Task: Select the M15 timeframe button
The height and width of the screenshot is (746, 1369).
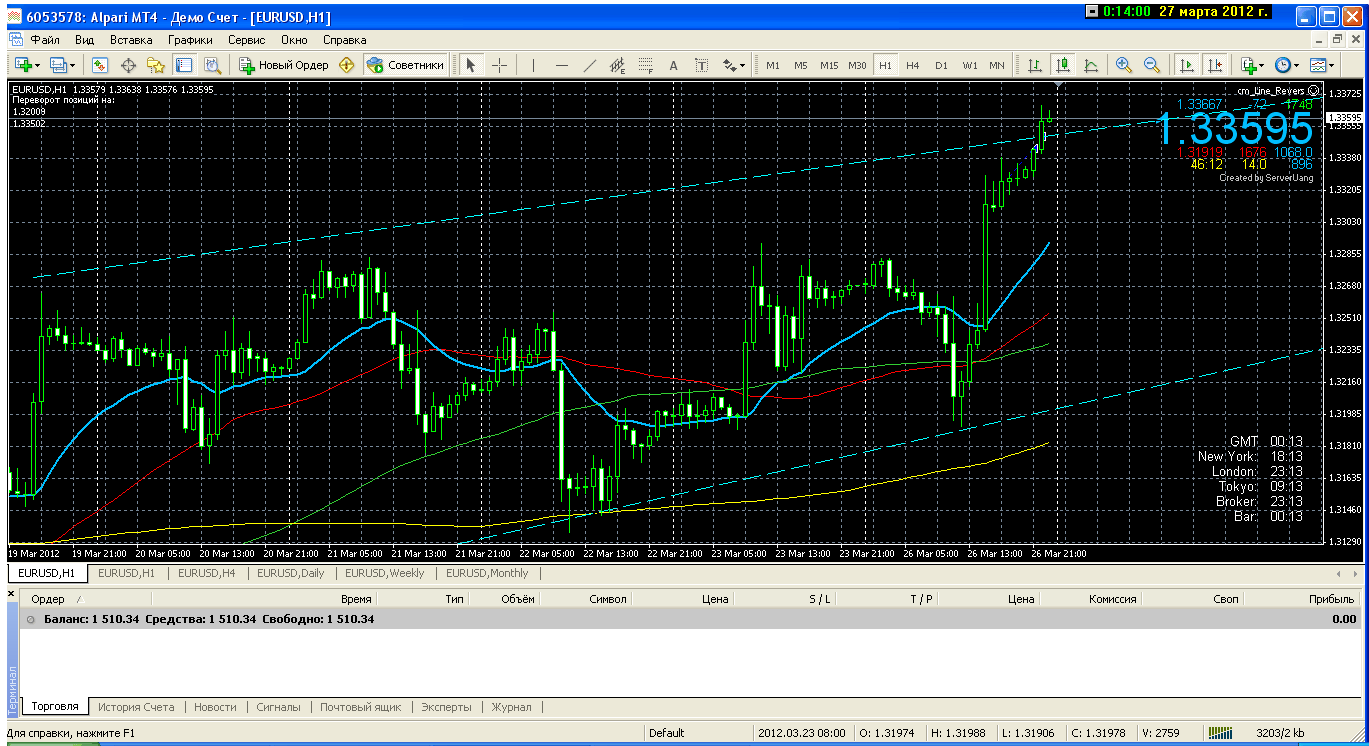Action: [x=829, y=65]
